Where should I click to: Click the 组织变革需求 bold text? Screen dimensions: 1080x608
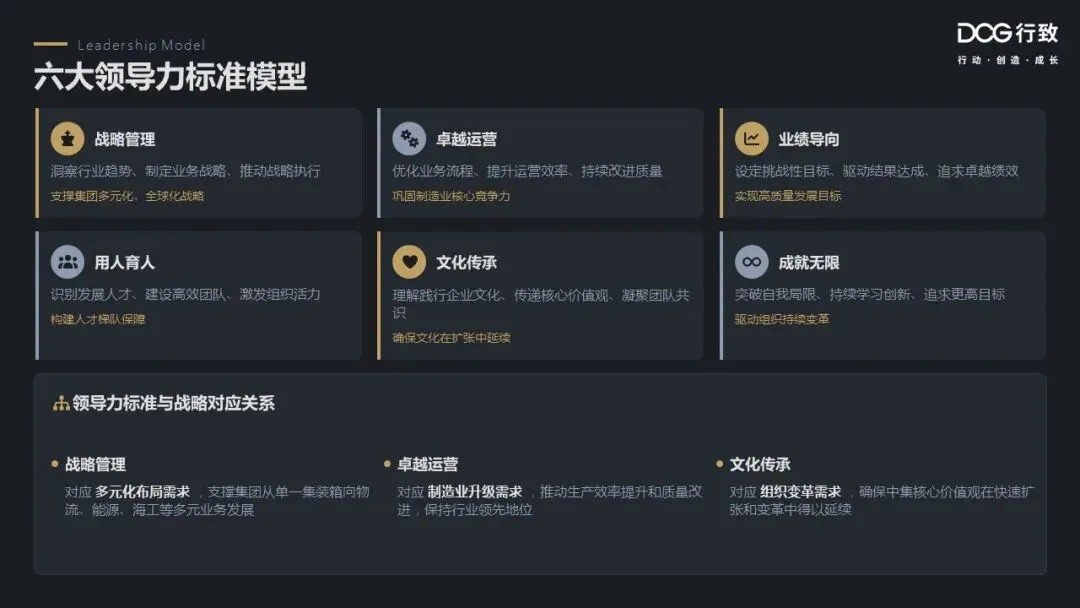point(800,492)
